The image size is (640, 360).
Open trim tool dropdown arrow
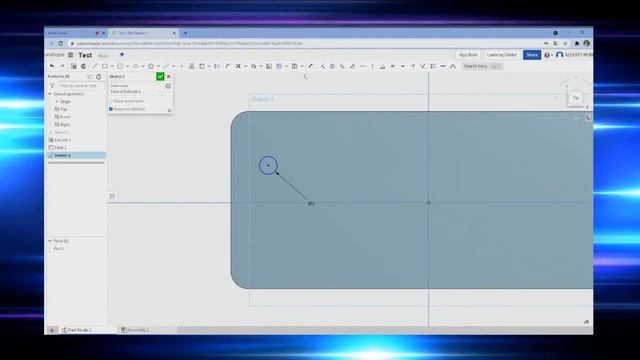(x=245, y=66)
